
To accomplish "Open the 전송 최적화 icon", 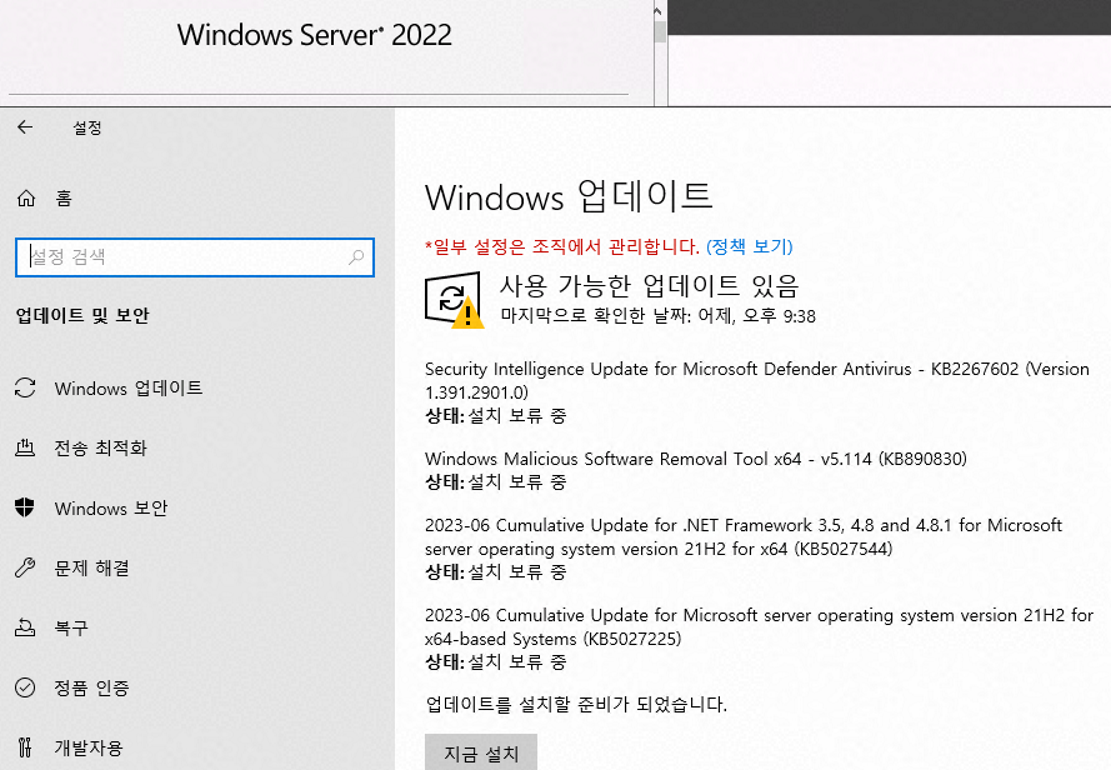I will [25, 447].
